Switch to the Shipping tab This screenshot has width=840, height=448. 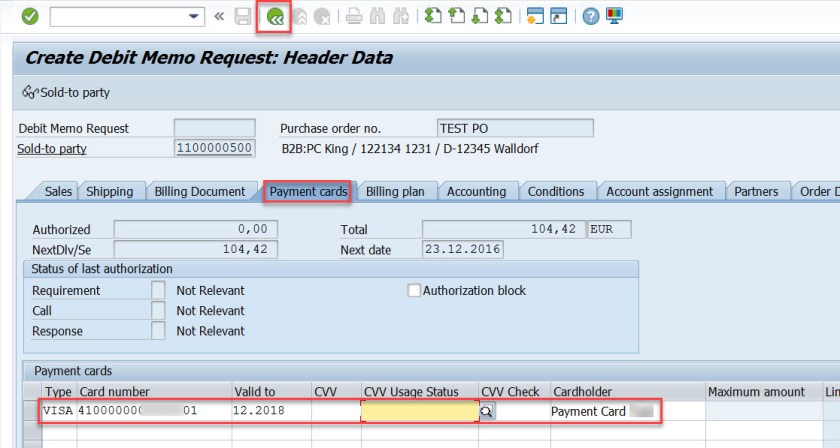point(110,191)
